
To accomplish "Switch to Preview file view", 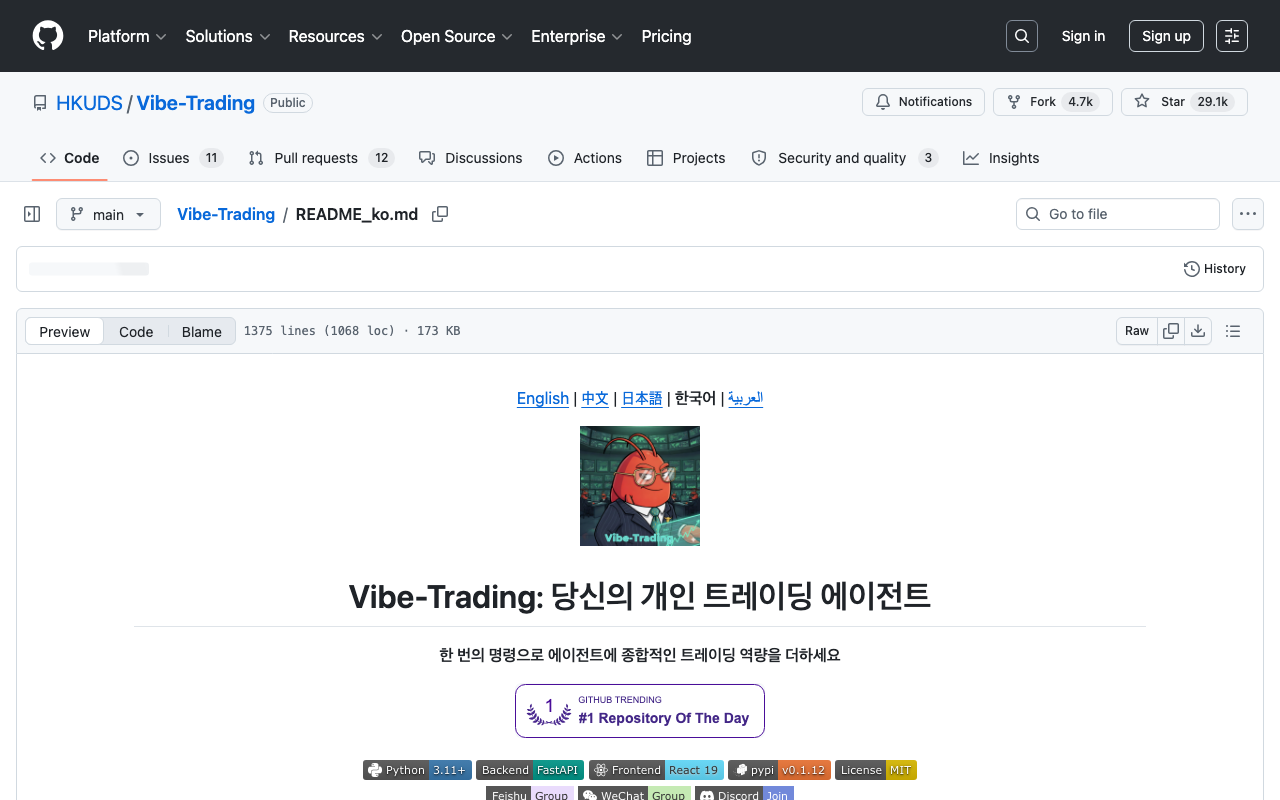I will coord(65,332).
